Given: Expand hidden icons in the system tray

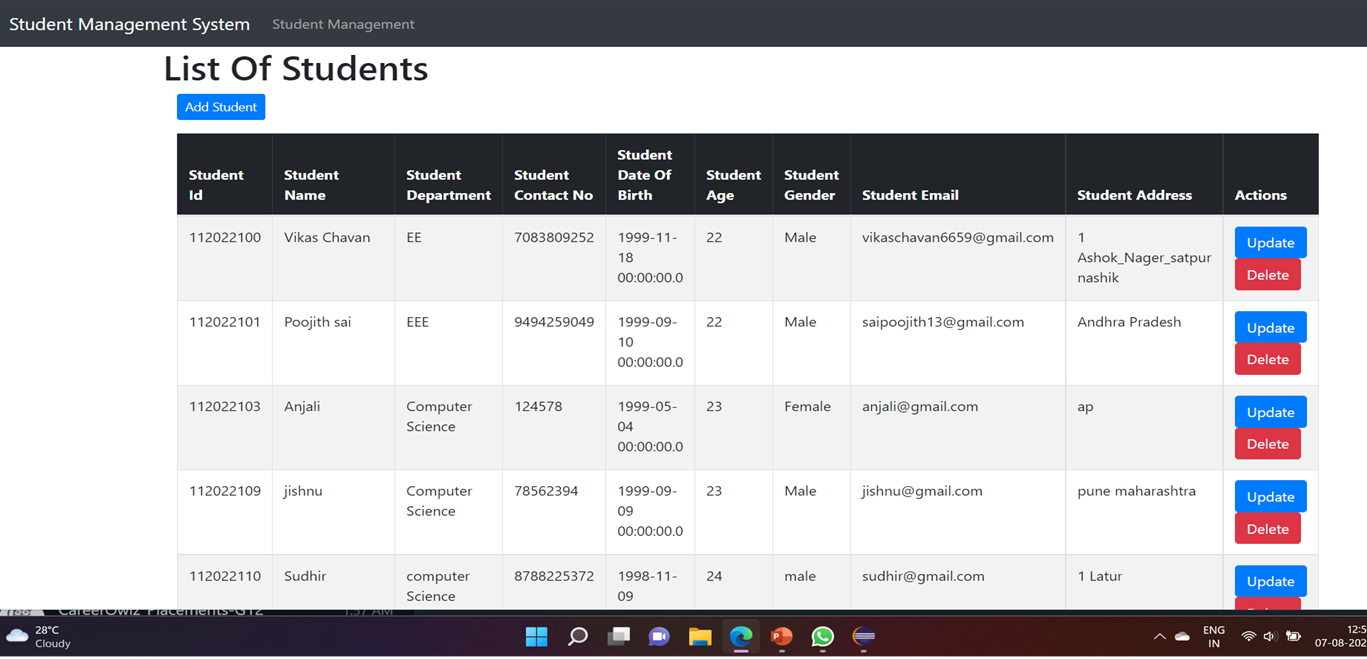Looking at the screenshot, I should click(x=1159, y=637).
